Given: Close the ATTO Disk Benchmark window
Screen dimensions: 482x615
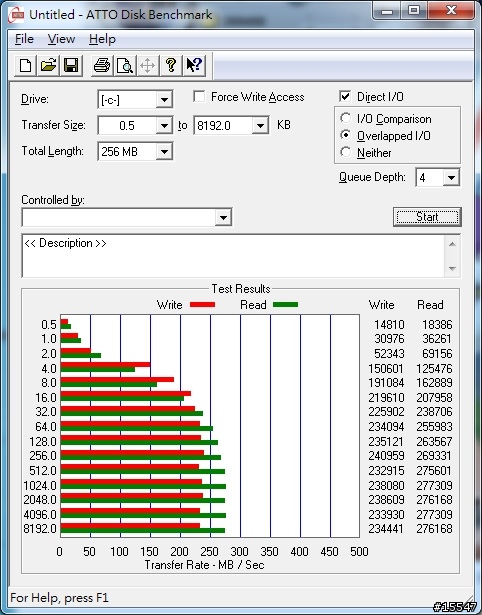Looking at the screenshot, I should (451, 11).
